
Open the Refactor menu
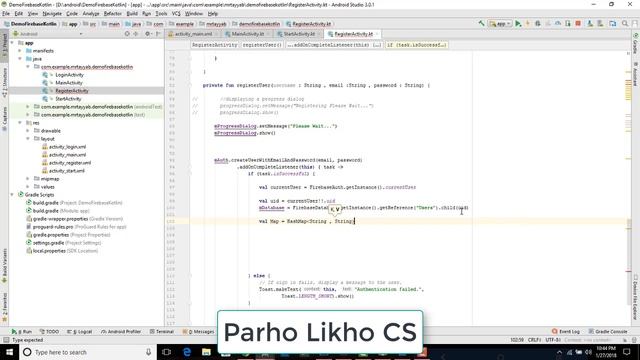point(113,13)
